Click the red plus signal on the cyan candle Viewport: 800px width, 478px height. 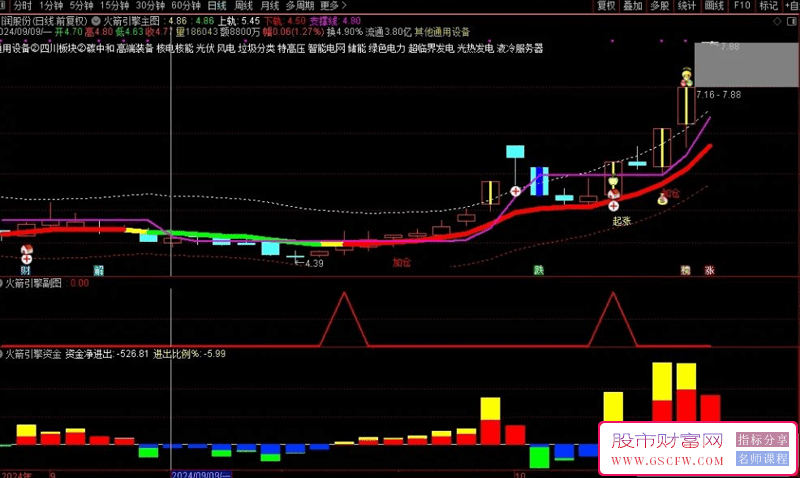[515, 191]
